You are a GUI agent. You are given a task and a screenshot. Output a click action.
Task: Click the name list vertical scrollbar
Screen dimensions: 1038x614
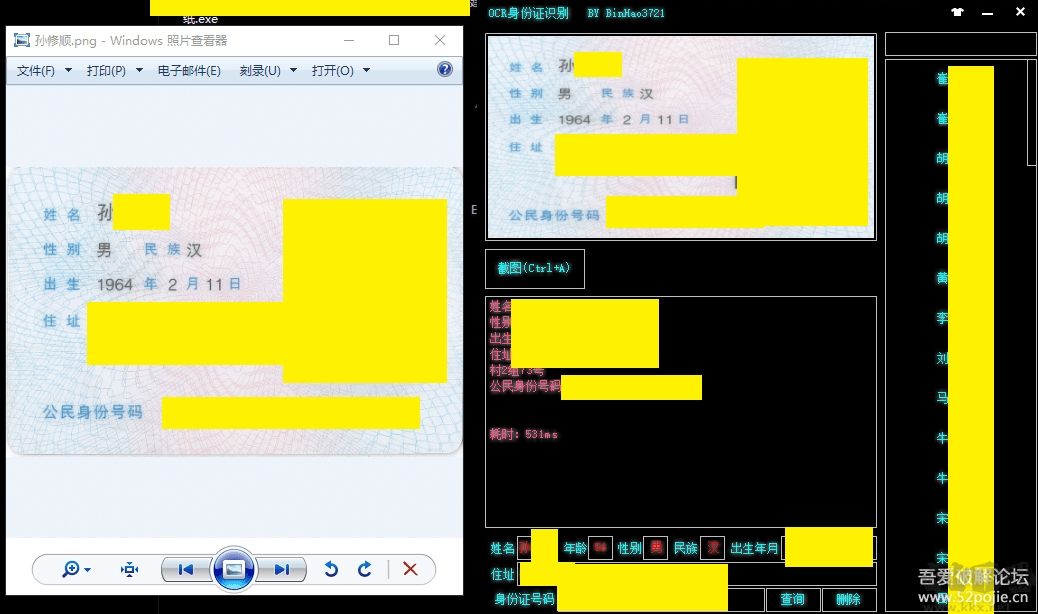tap(1031, 112)
